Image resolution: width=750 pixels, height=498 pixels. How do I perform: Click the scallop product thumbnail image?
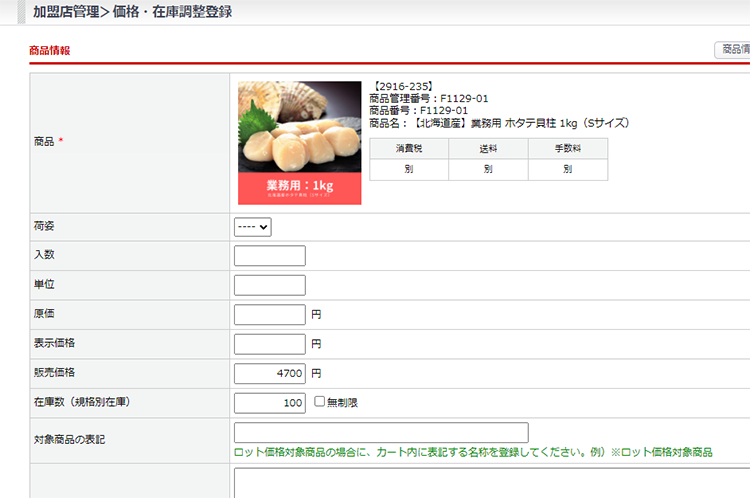(299, 142)
